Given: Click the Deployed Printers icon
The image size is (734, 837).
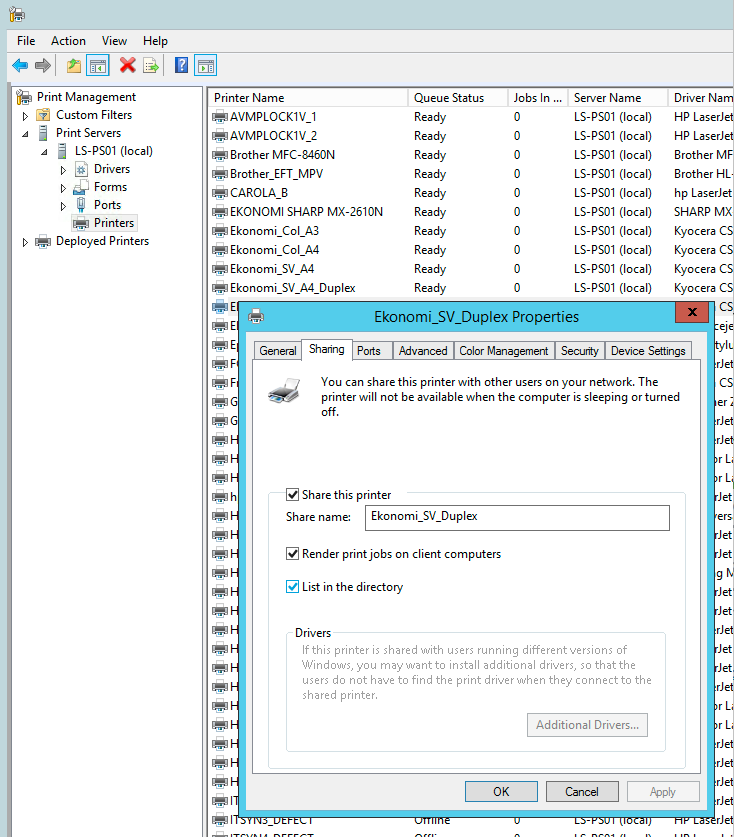Looking at the screenshot, I should point(43,241).
